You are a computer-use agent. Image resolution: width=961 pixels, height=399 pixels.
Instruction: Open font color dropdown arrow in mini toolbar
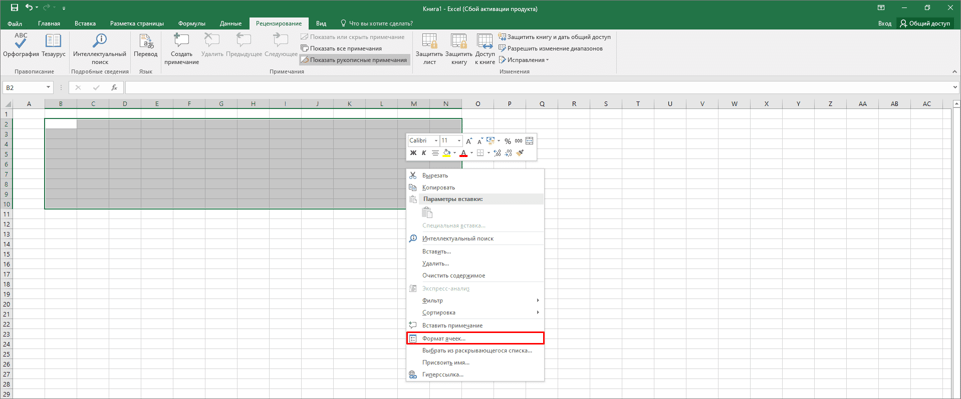[x=471, y=153]
